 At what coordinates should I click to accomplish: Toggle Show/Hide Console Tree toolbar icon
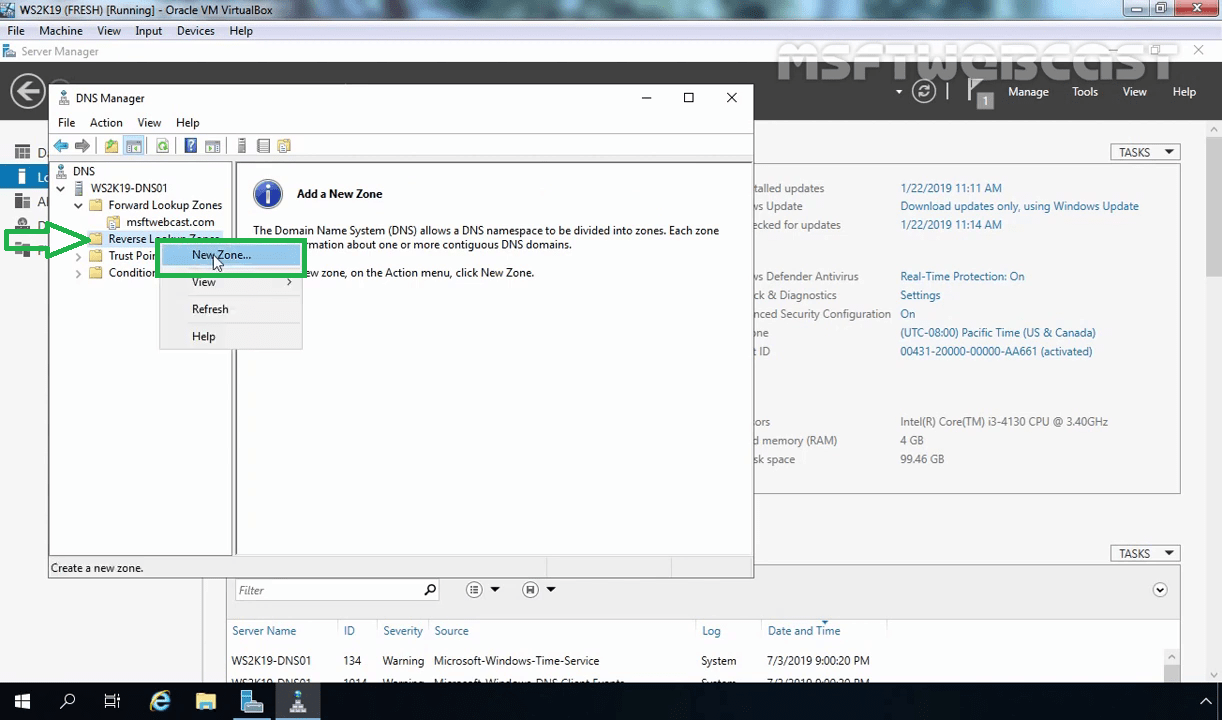(x=133, y=146)
